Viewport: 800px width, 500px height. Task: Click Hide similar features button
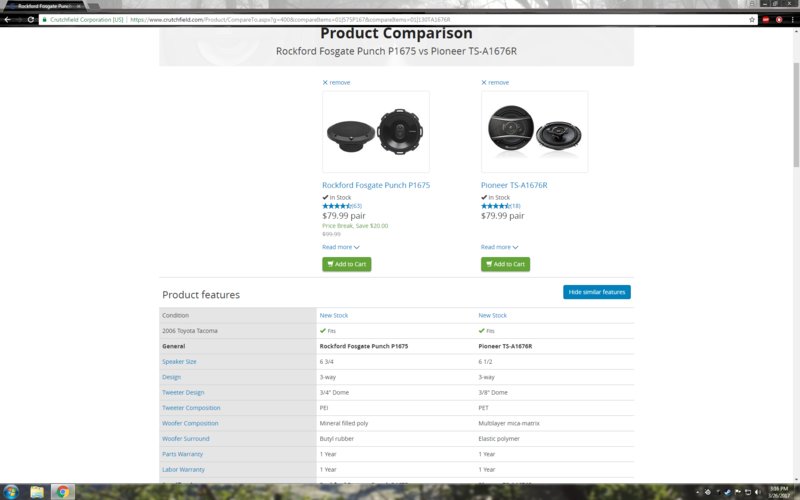[597, 292]
